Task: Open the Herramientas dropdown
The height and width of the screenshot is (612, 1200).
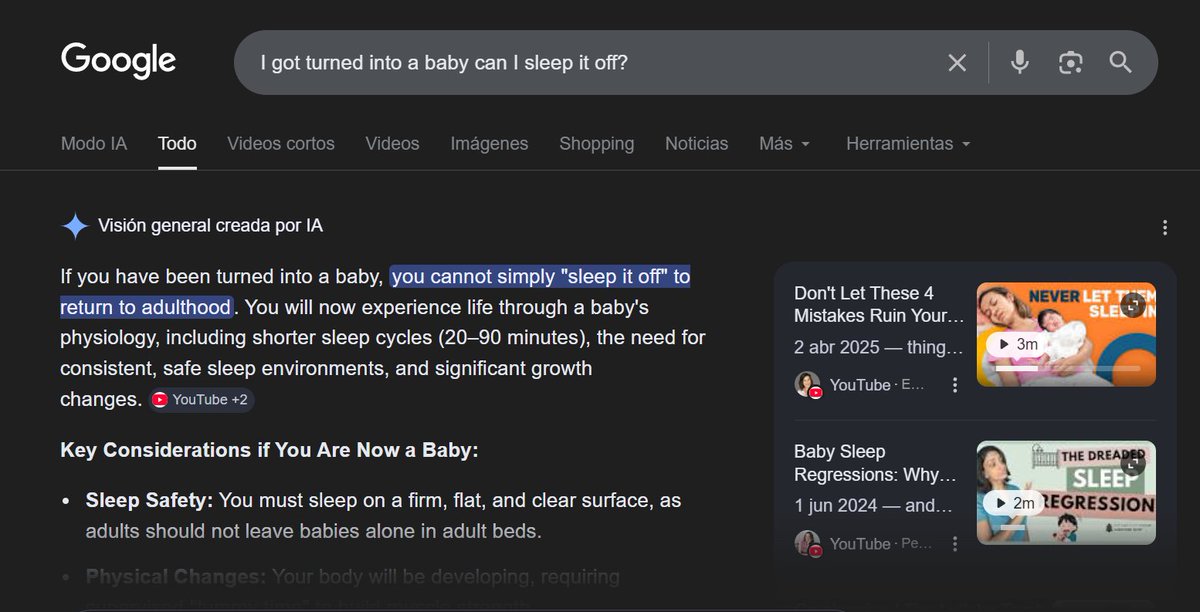Action: (x=908, y=143)
